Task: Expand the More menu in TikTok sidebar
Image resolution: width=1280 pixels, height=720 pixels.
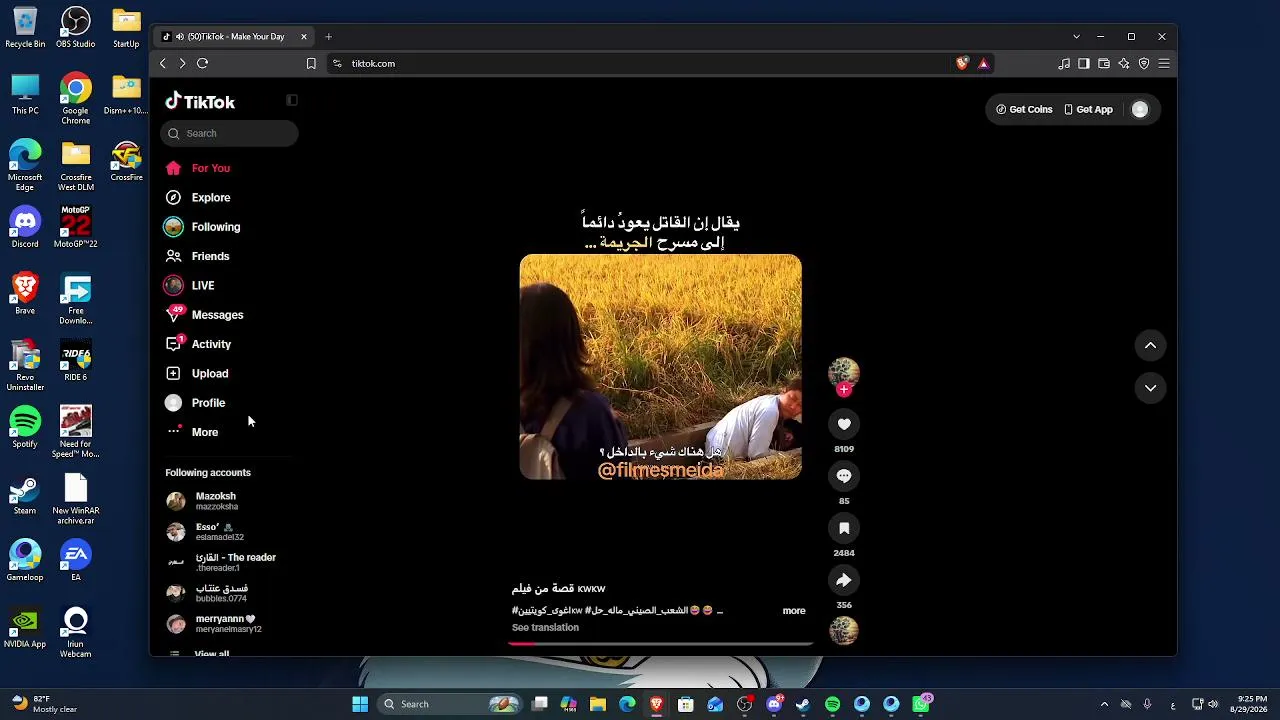Action: click(x=204, y=432)
